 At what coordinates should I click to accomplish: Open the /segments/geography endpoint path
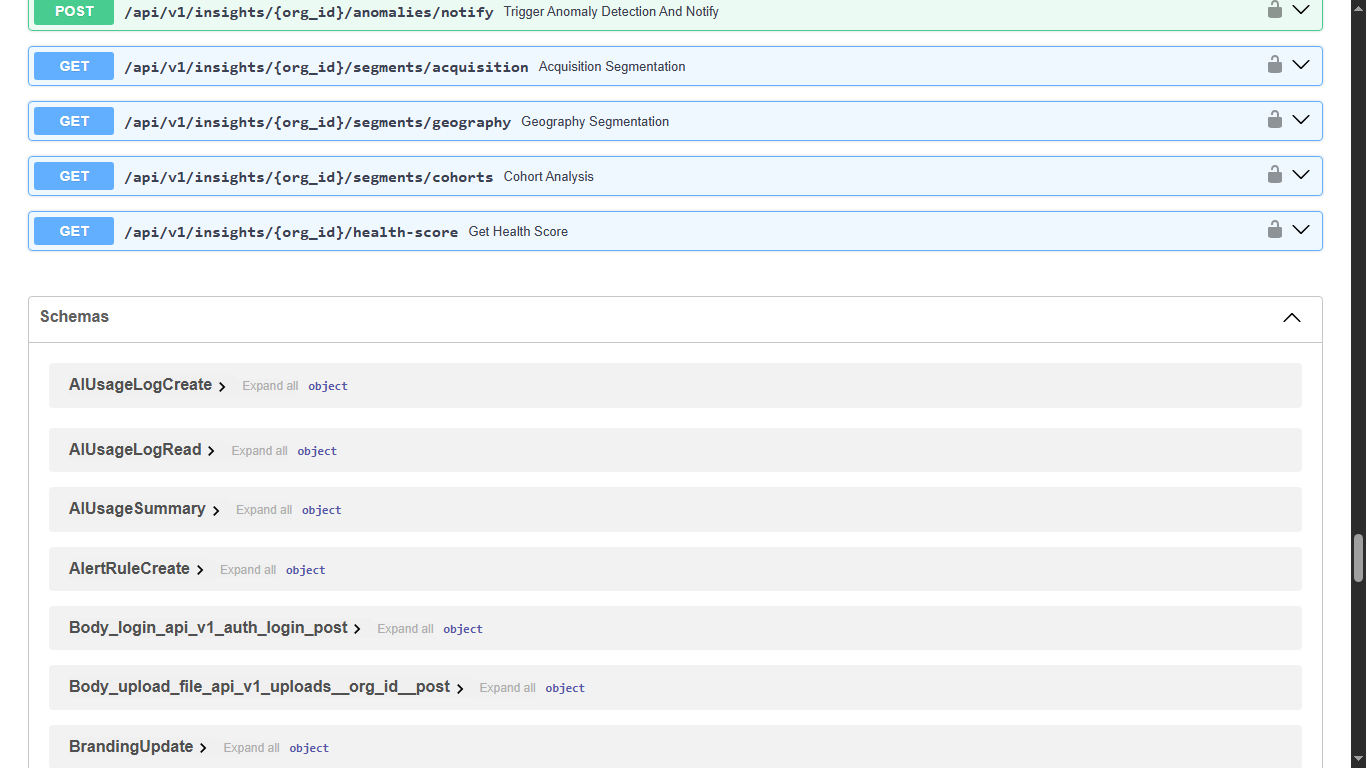click(317, 122)
